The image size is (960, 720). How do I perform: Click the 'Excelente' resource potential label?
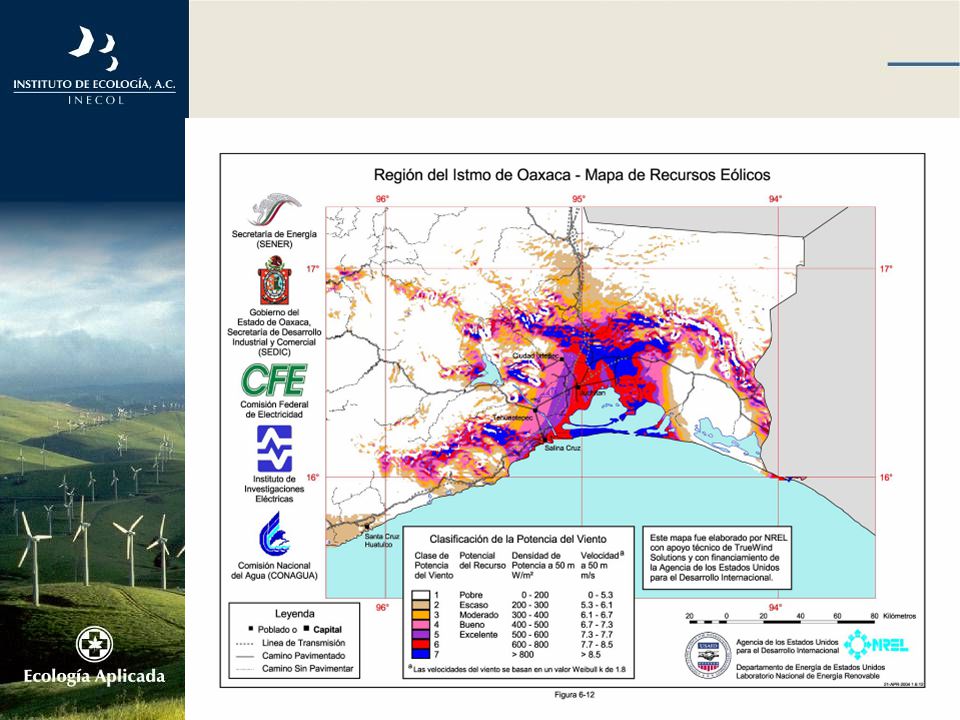tap(478, 634)
